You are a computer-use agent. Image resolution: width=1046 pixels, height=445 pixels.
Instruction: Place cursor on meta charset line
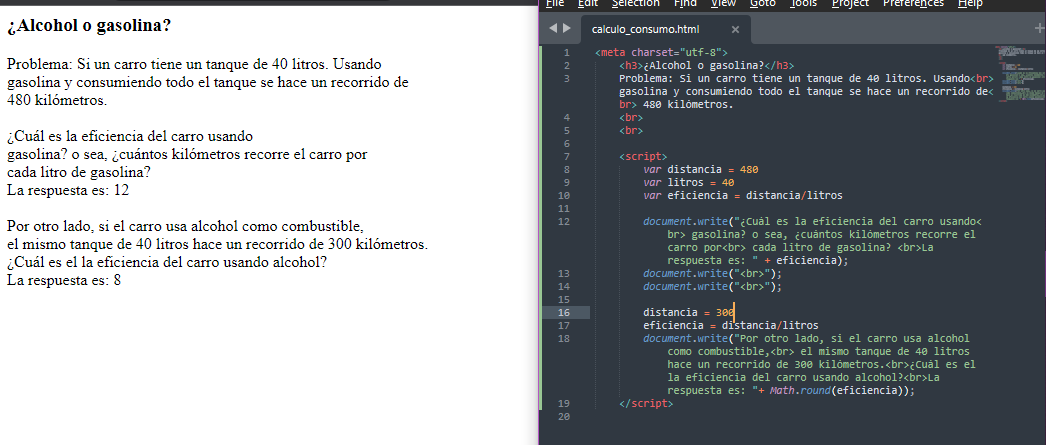[661, 52]
